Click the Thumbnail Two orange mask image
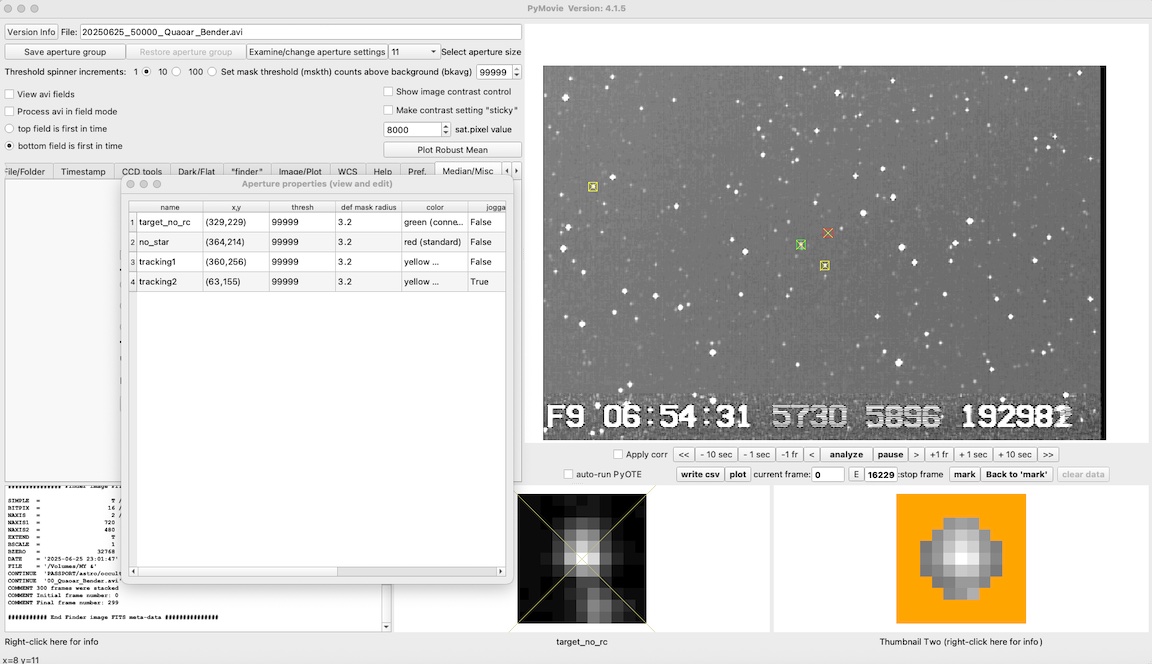1152x664 pixels. pyautogui.click(x=961, y=559)
